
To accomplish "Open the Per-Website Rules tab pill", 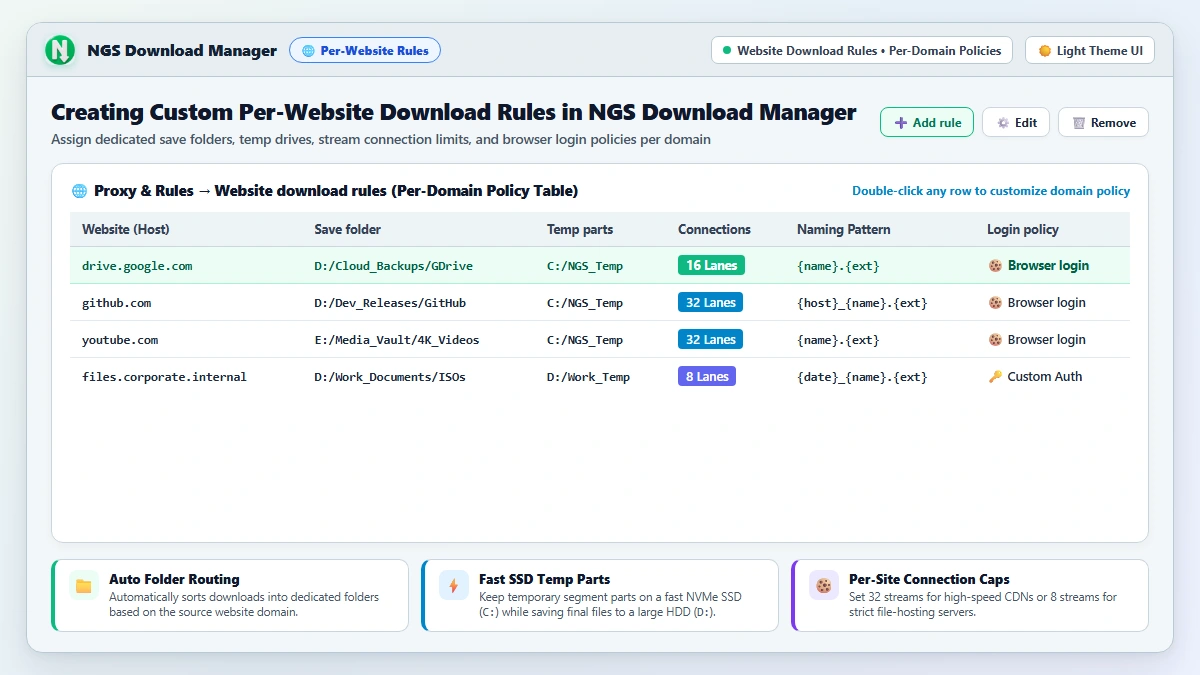I will pos(365,50).
